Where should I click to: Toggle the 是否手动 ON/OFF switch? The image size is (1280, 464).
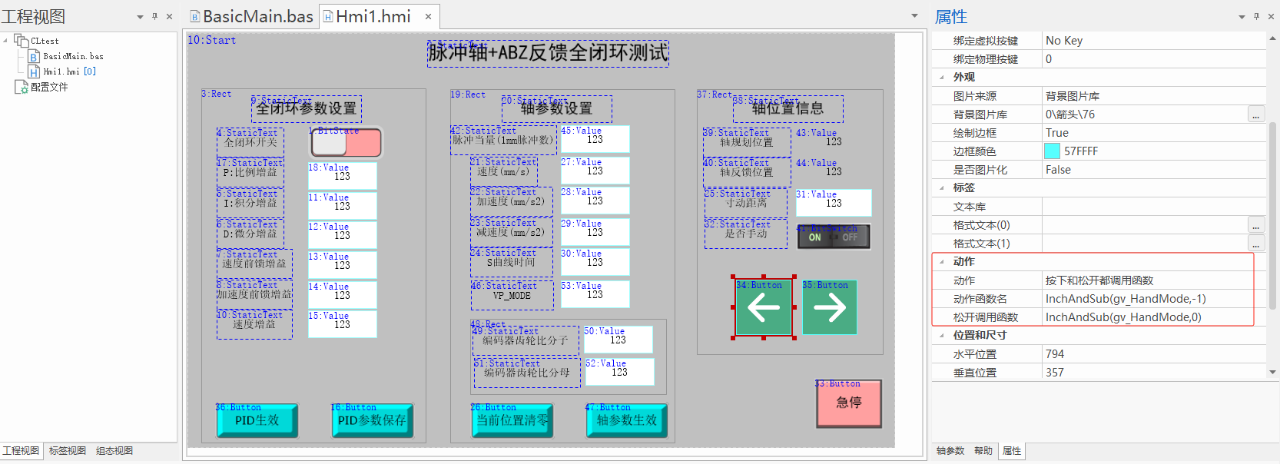point(834,237)
